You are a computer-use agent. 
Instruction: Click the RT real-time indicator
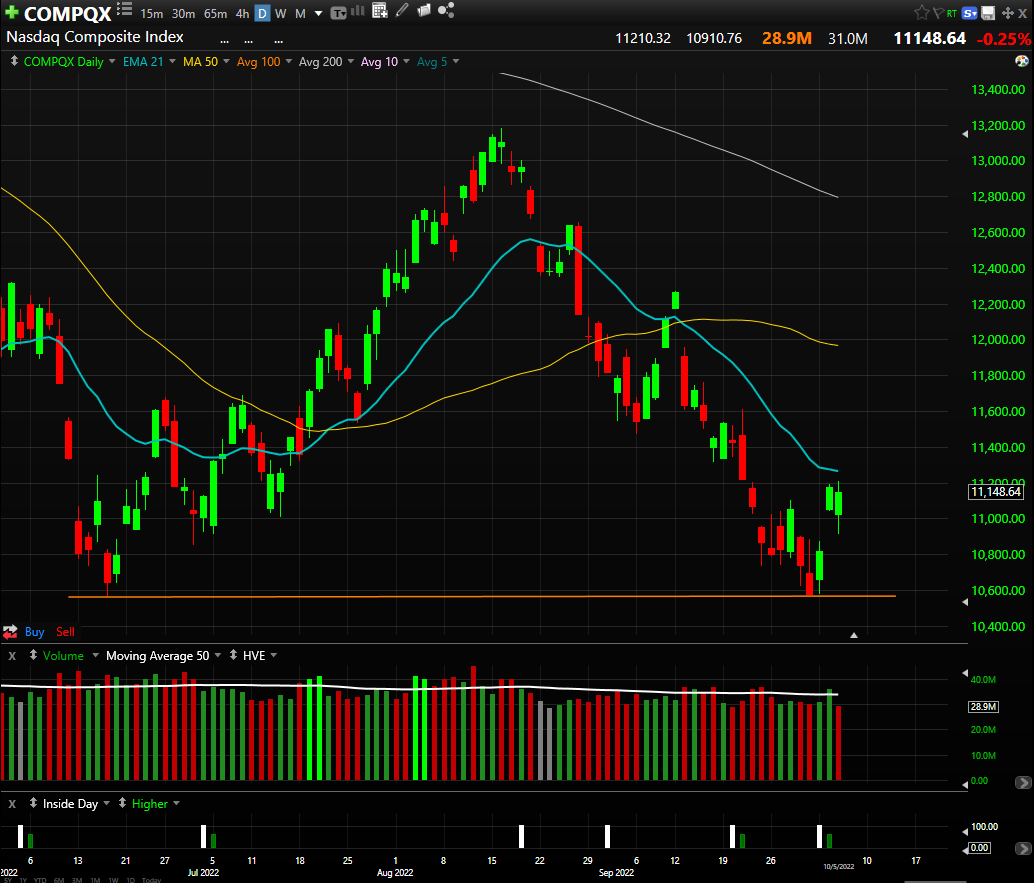click(x=952, y=13)
